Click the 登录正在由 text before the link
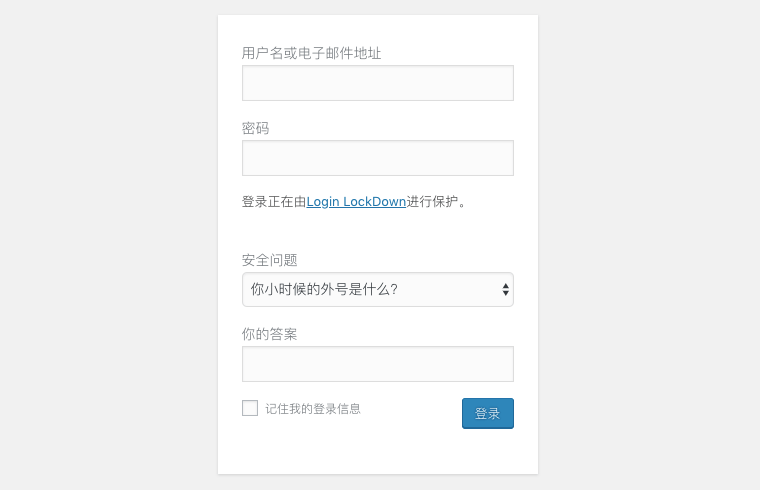 [x=274, y=202]
